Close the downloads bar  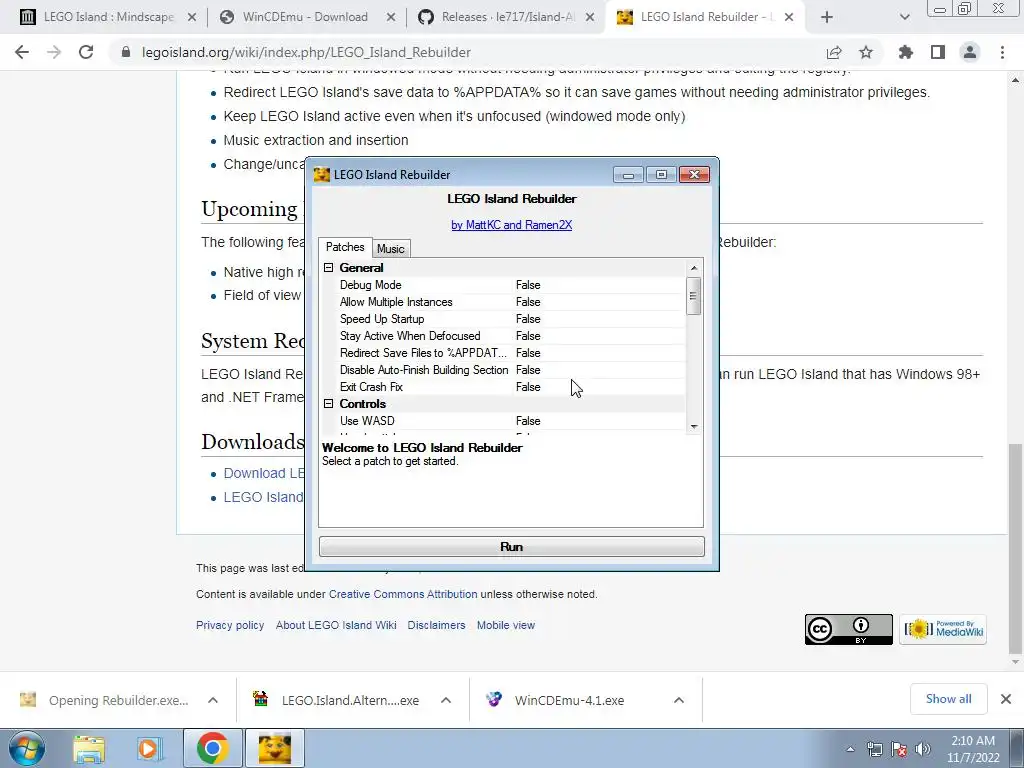pos(1006,699)
